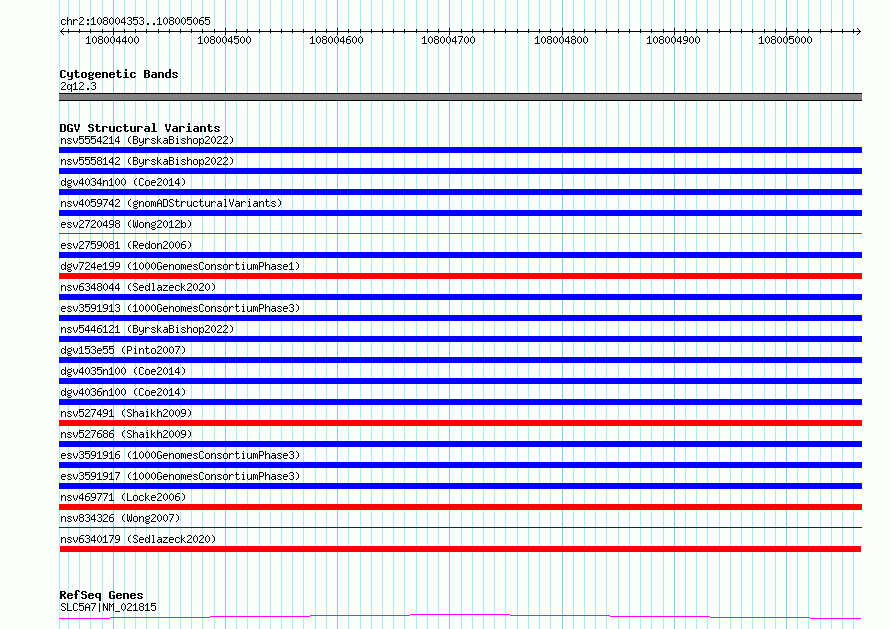Select thin blue line for nsv834326
The image size is (890, 629).
click(x=460, y=527)
